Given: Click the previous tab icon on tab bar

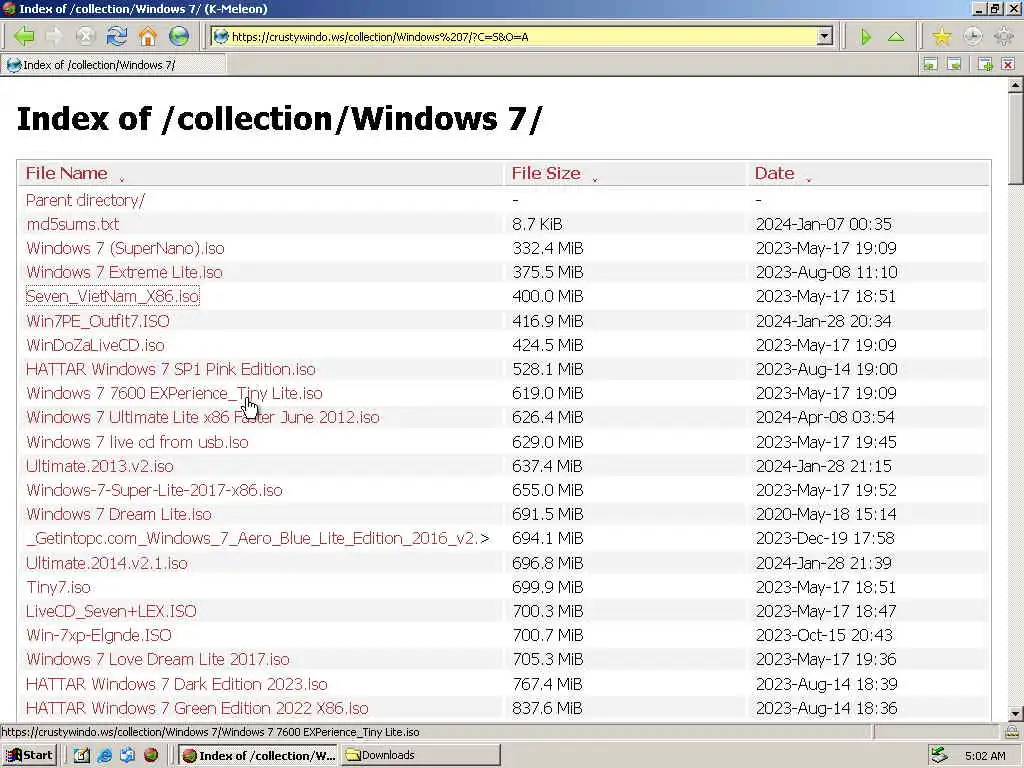Looking at the screenshot, I should tap(930, 64).
